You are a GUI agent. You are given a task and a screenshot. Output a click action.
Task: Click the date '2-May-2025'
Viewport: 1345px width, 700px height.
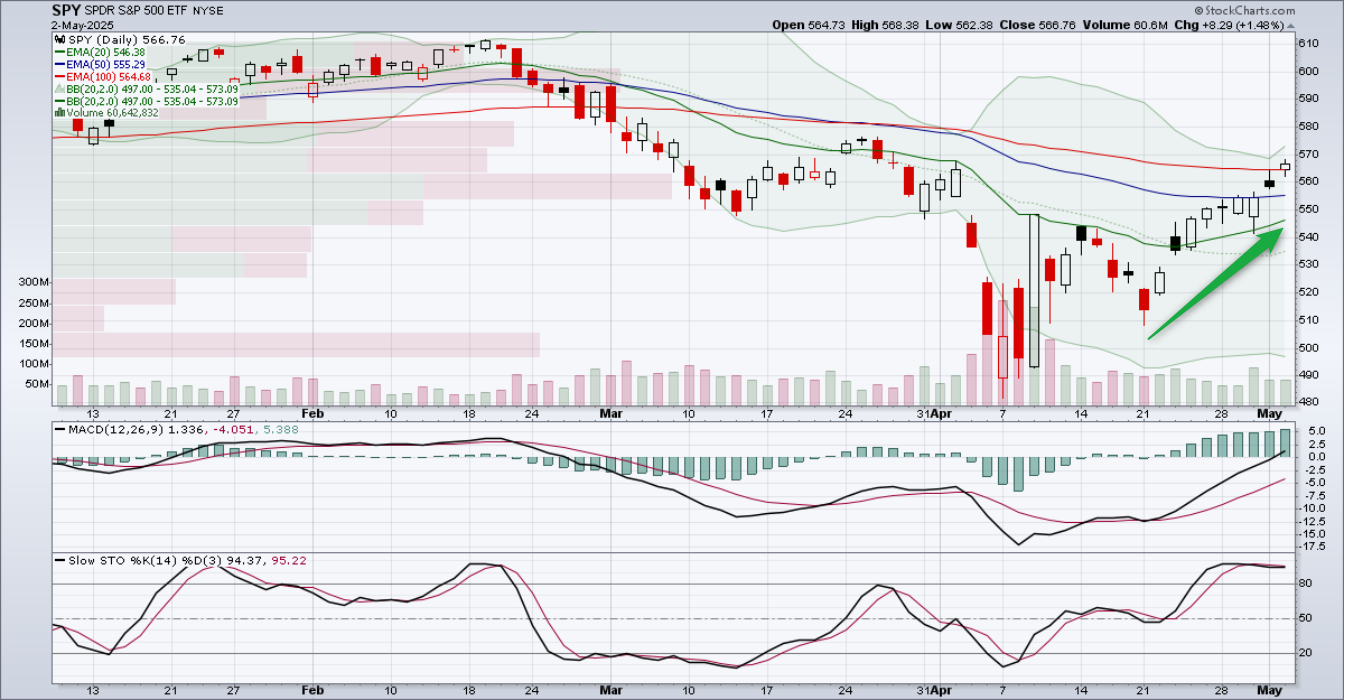coord(81,25)
